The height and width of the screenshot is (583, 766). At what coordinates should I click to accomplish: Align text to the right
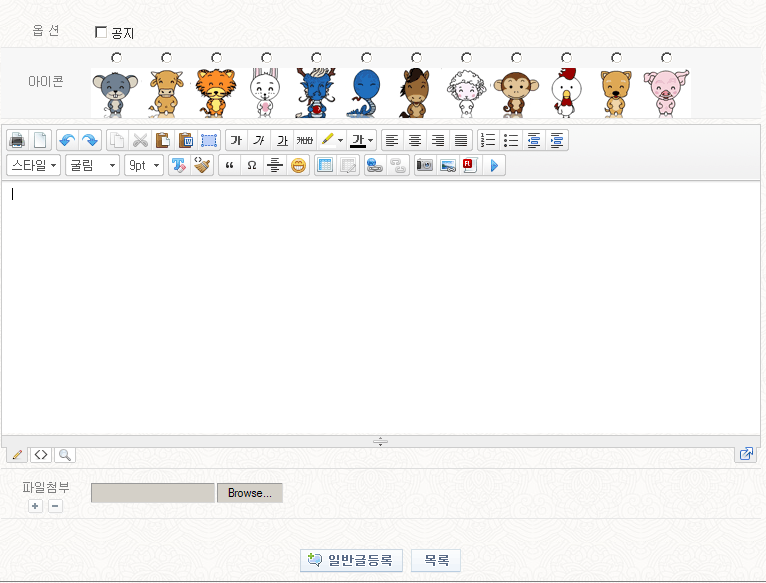[x=438, y=141]
